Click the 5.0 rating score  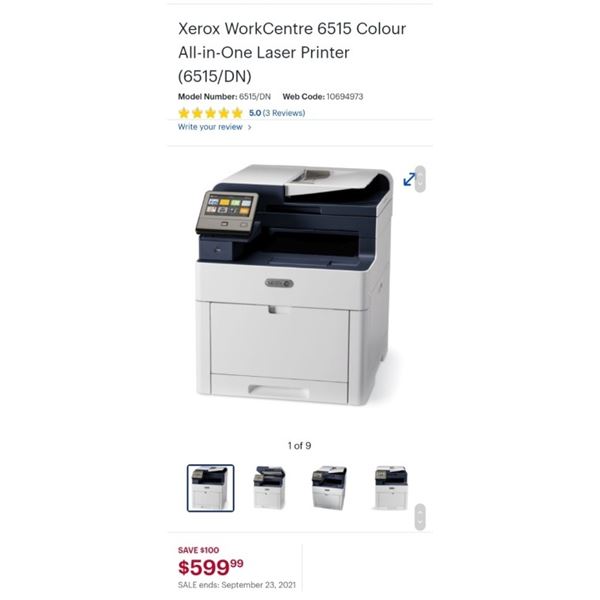point(255,113)
